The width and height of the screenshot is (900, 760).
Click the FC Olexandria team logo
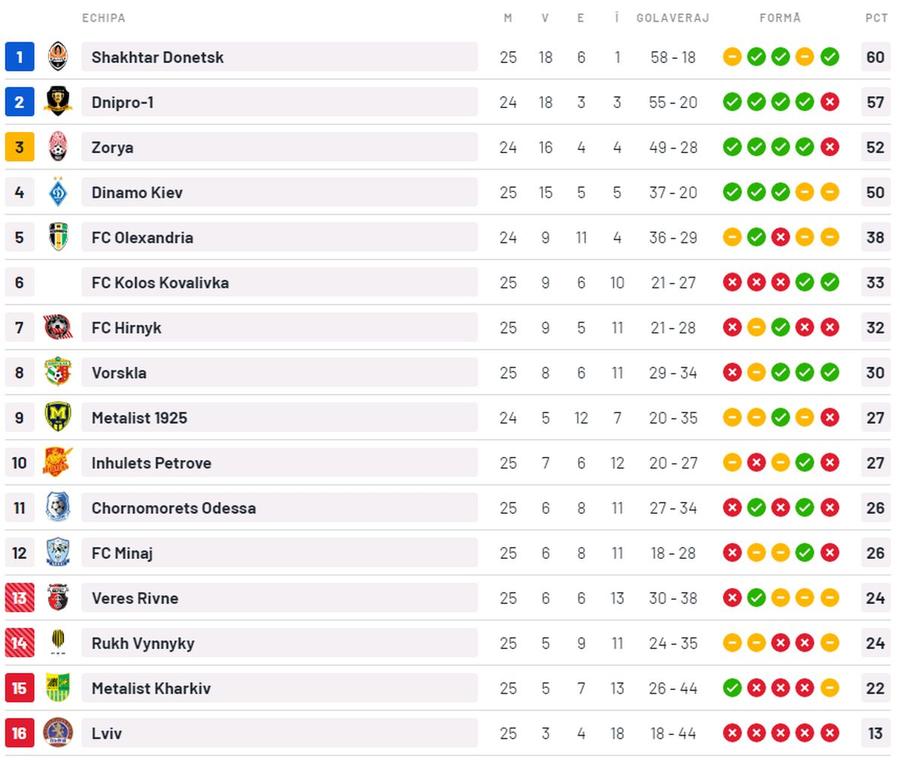pos(58,236)
